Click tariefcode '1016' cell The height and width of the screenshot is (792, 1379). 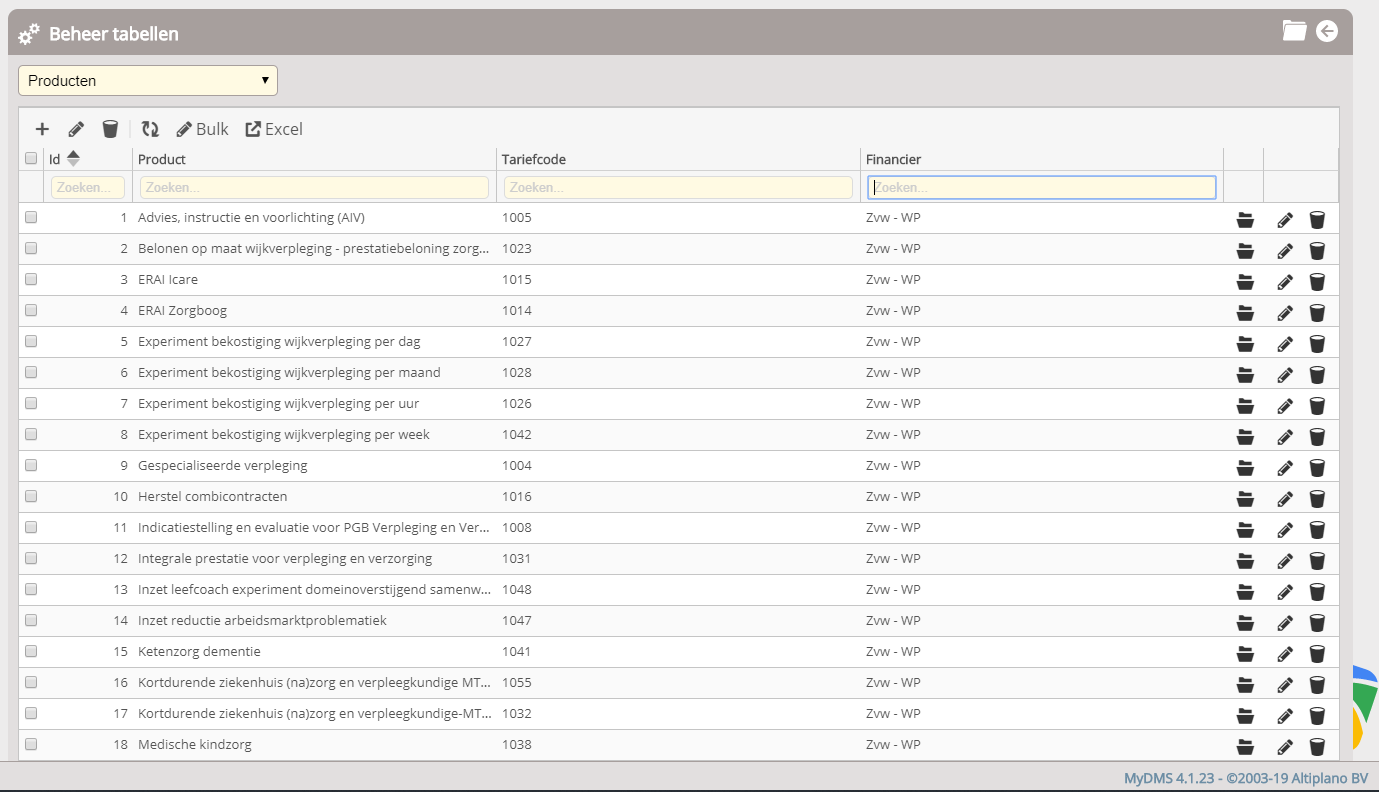pyautogui.click(x=517, y=496)
